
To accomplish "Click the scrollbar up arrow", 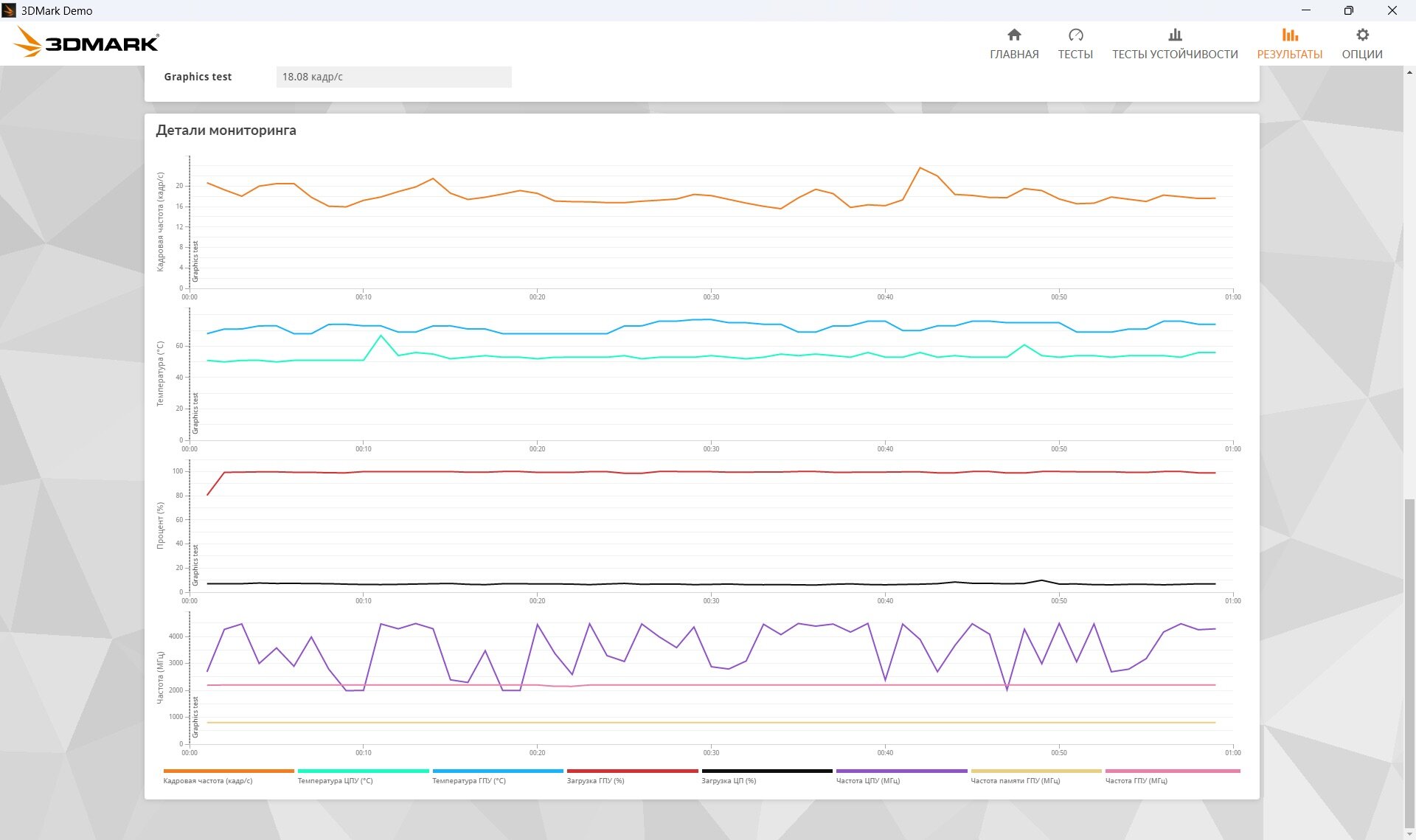I will coord(1409,72).
